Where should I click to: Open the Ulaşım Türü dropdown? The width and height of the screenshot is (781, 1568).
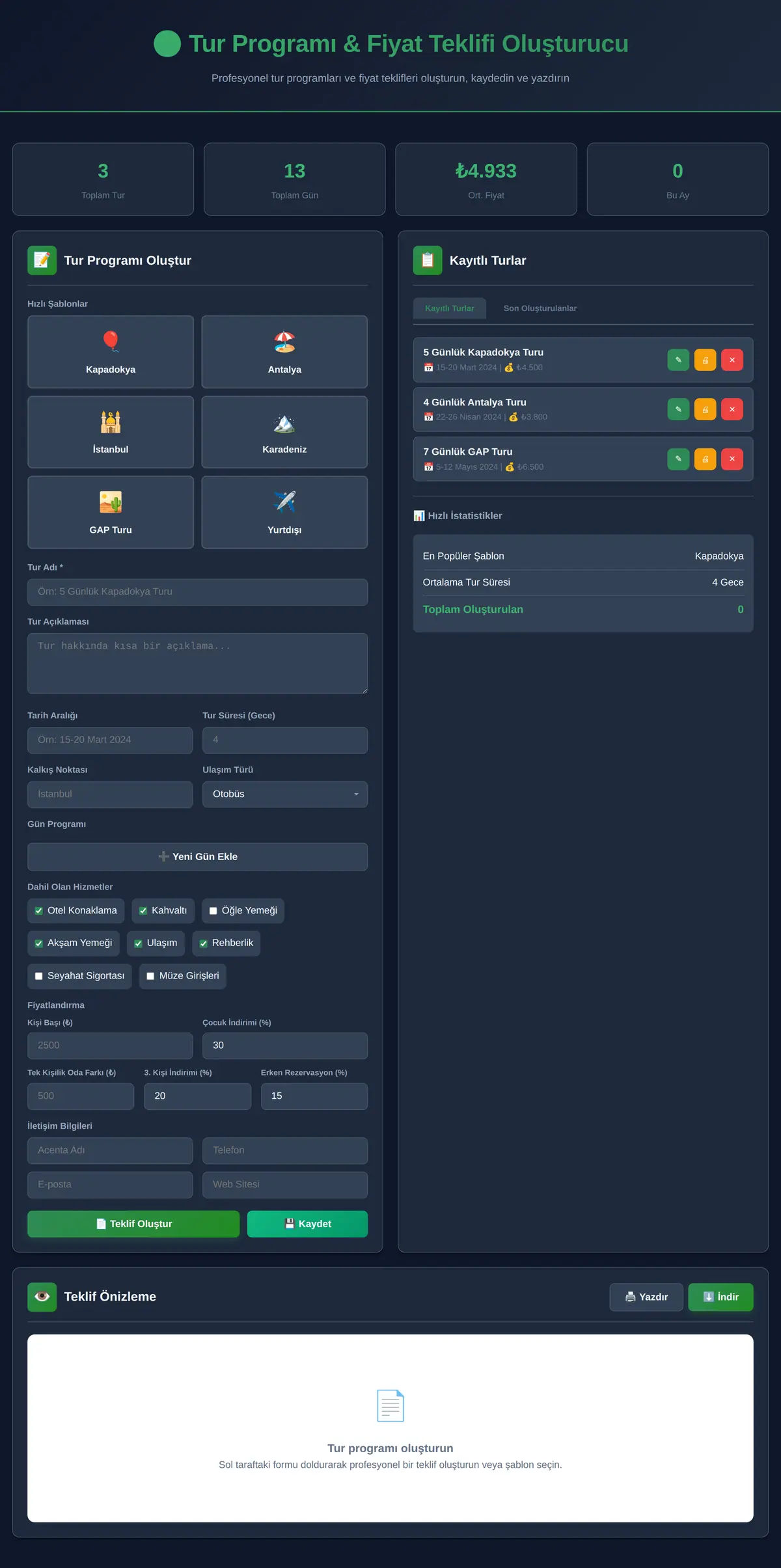(285, 794)
